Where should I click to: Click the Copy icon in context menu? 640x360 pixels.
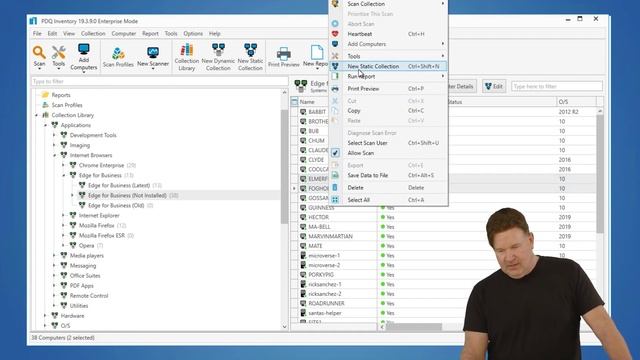pos(335,111)
